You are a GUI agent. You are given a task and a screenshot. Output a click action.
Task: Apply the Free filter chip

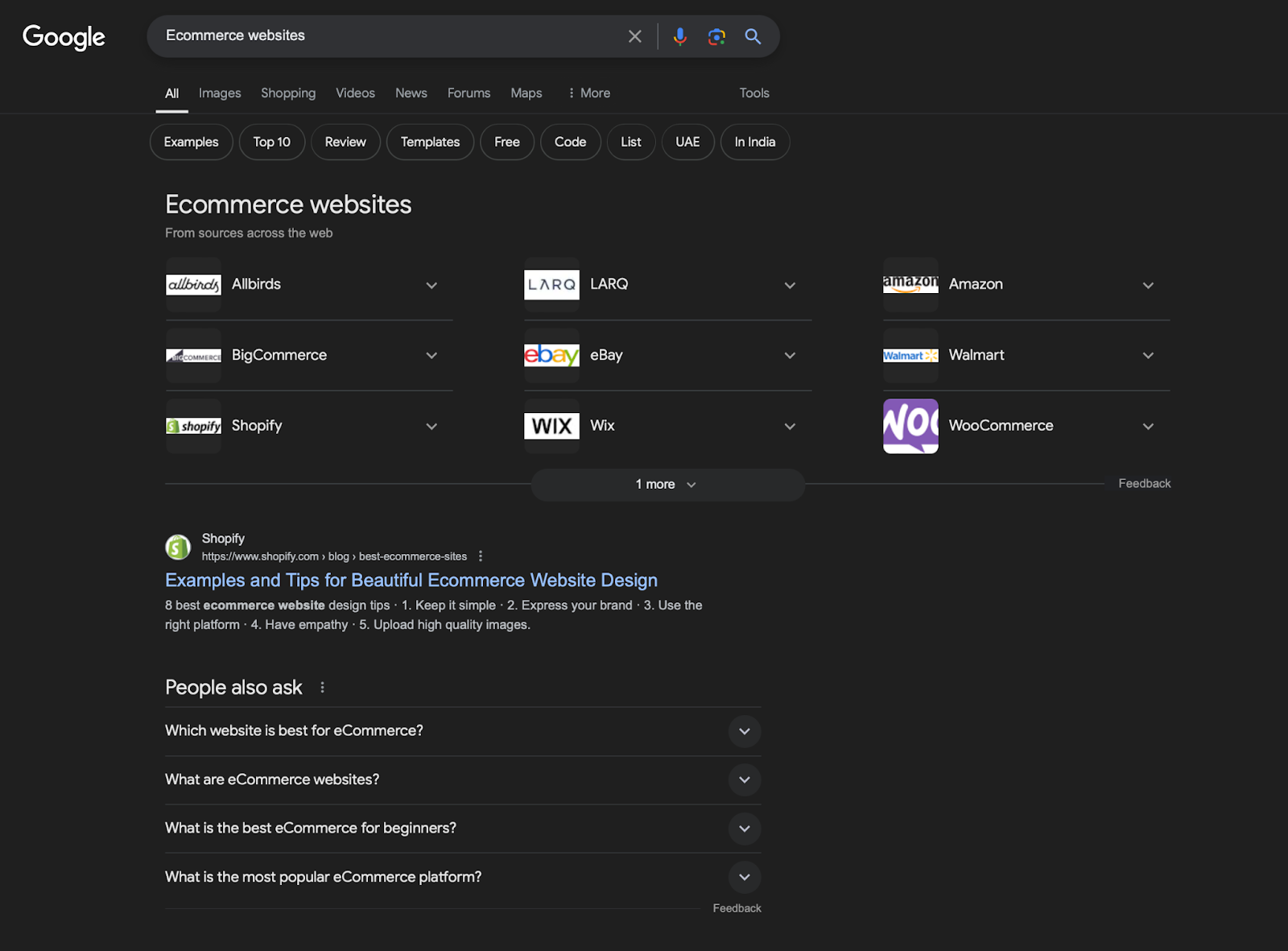click(507, 143)
